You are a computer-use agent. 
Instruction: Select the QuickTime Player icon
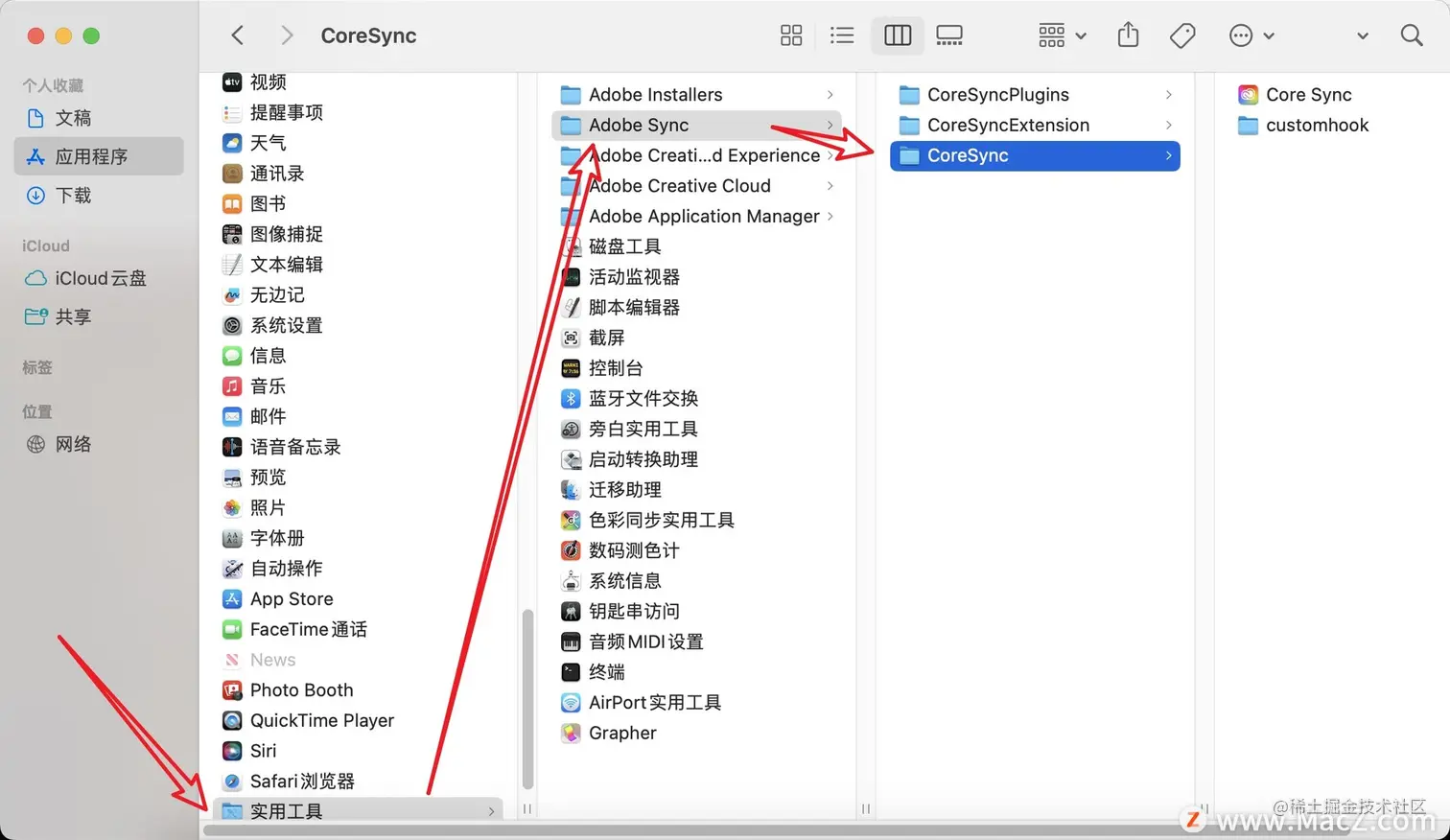pos(232,720)
